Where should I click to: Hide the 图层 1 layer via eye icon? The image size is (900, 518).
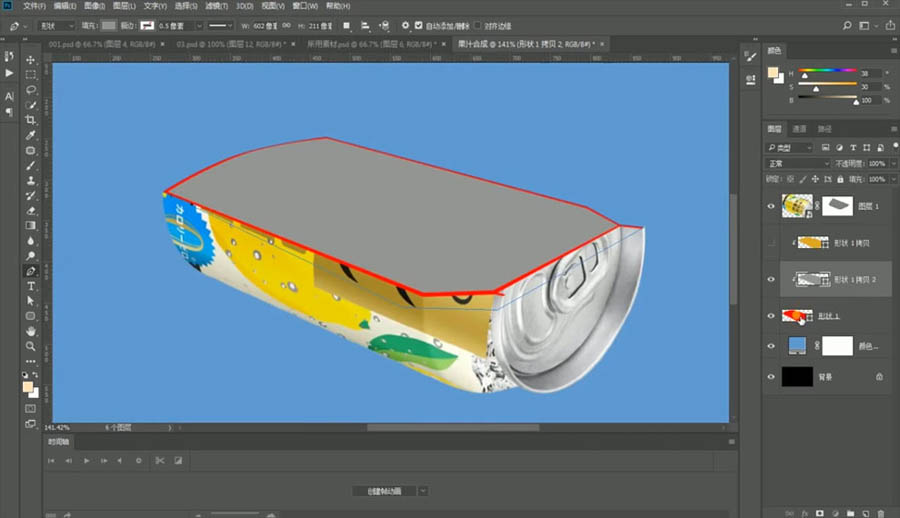pyautogui.click(x=770, y=206)
